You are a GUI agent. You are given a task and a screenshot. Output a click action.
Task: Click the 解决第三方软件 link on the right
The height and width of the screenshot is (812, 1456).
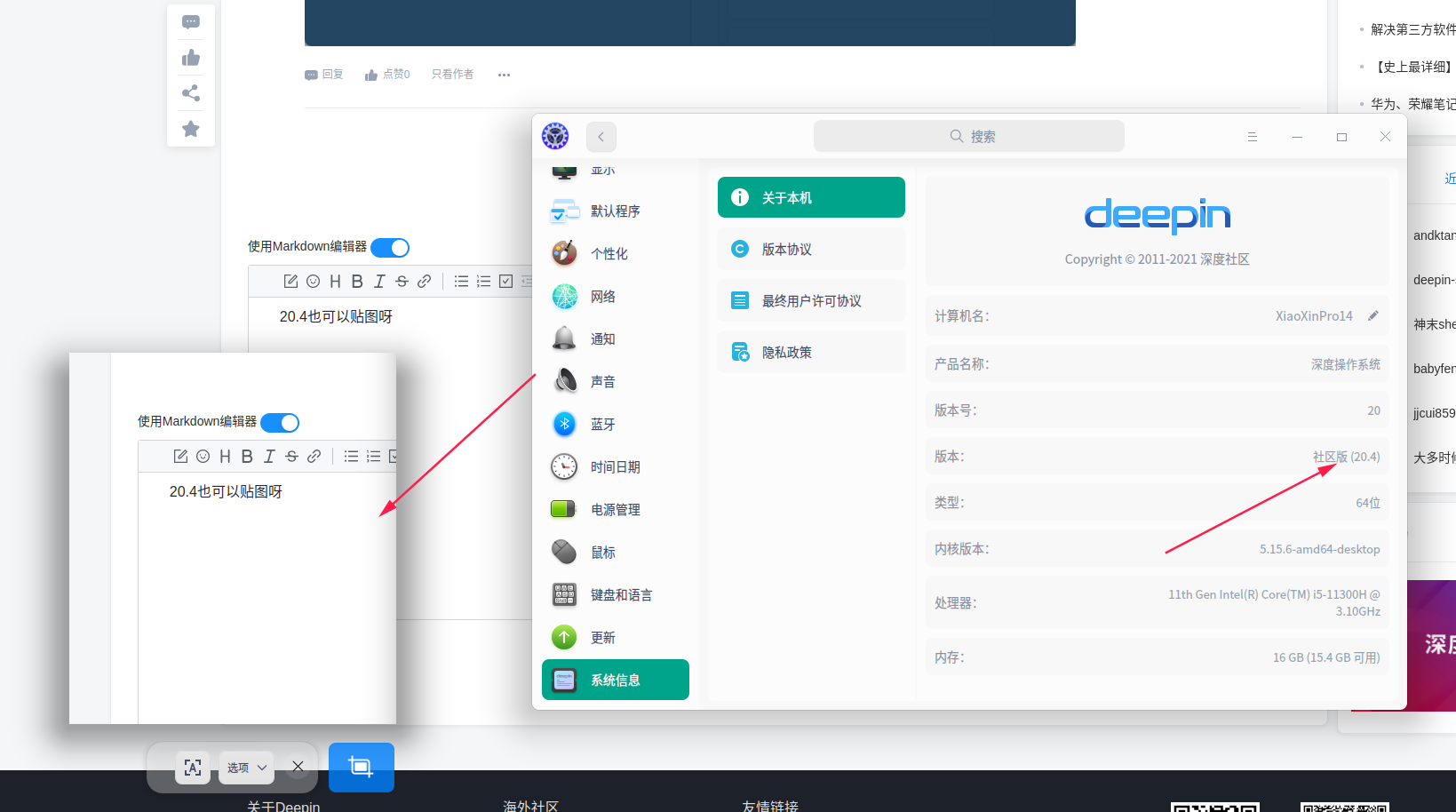[x=1412, y=29]
